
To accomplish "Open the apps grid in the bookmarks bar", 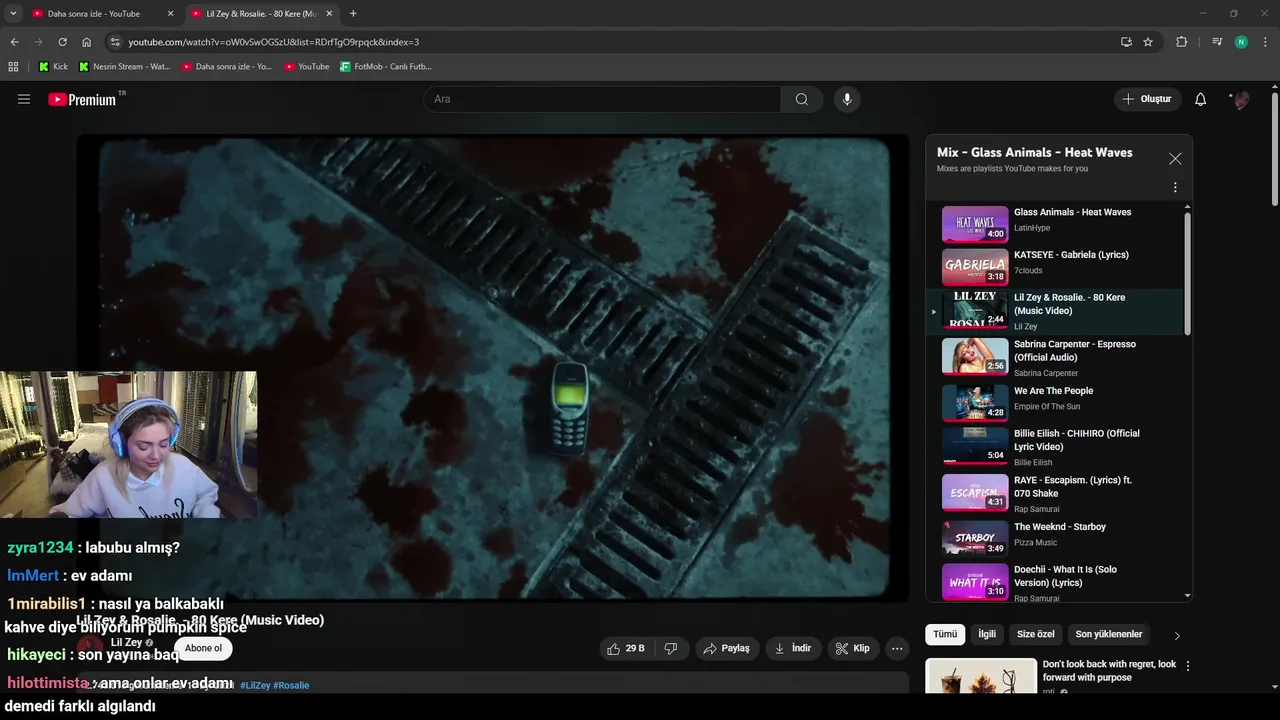I will point(13,67).
